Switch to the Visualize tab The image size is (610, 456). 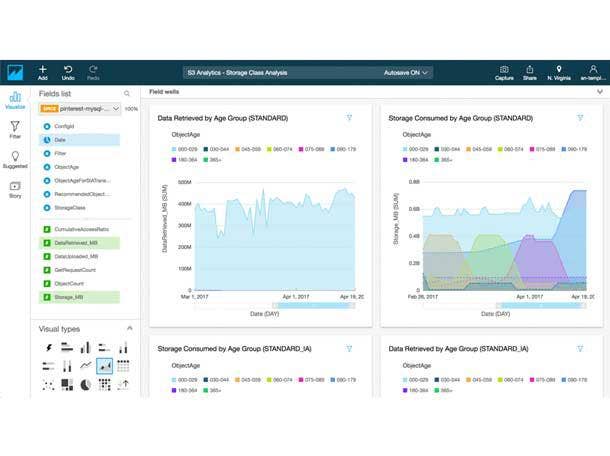click(x=15, y=102)
